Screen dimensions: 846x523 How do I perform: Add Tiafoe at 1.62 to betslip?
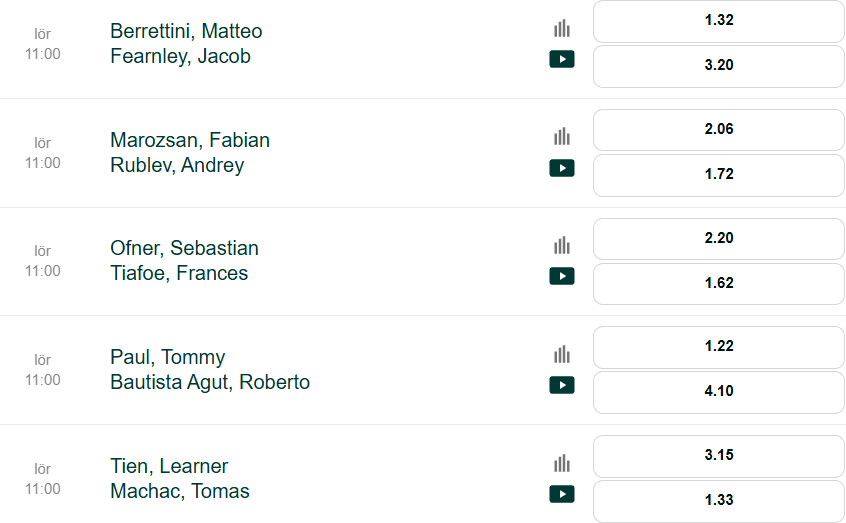[x=719, y=284]
